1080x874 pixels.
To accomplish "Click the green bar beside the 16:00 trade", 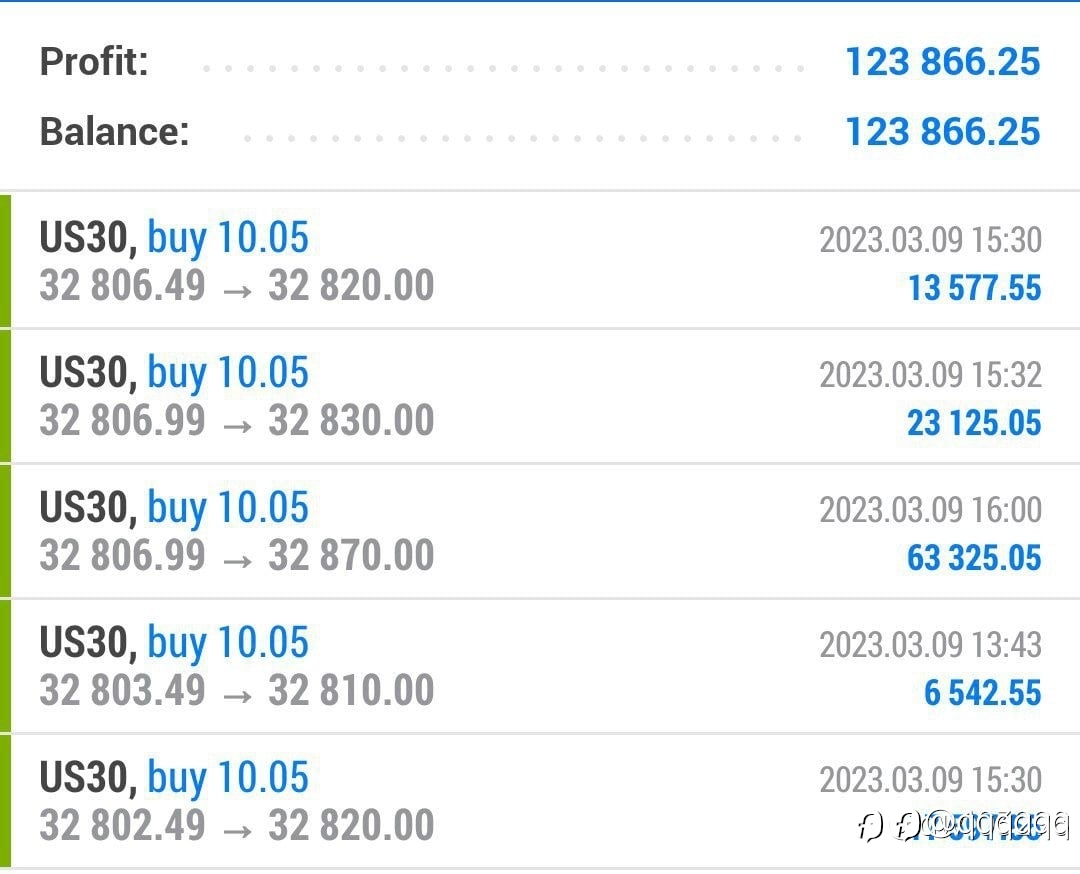I will (6, 531).
